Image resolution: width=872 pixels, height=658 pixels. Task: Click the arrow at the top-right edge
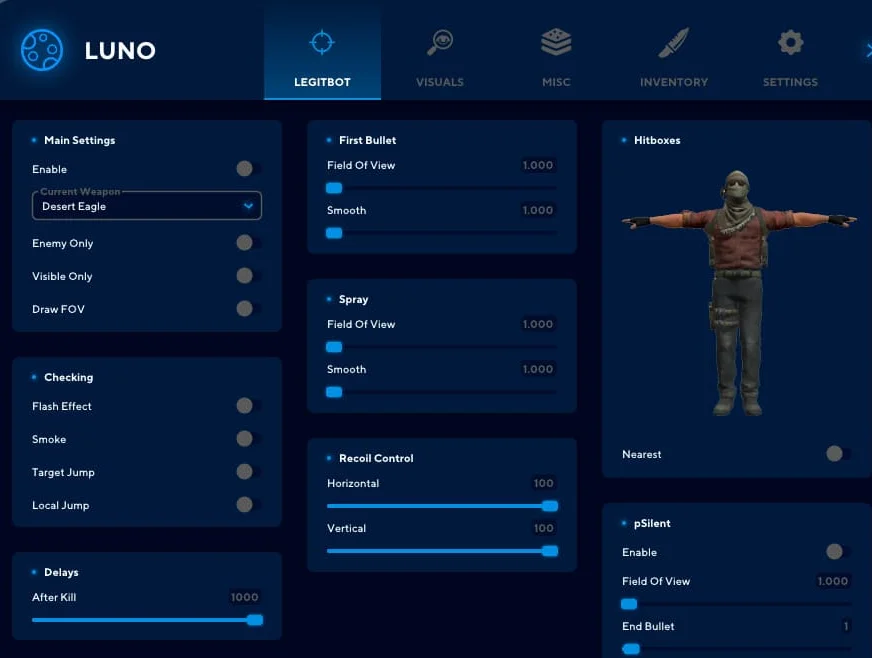866,50
